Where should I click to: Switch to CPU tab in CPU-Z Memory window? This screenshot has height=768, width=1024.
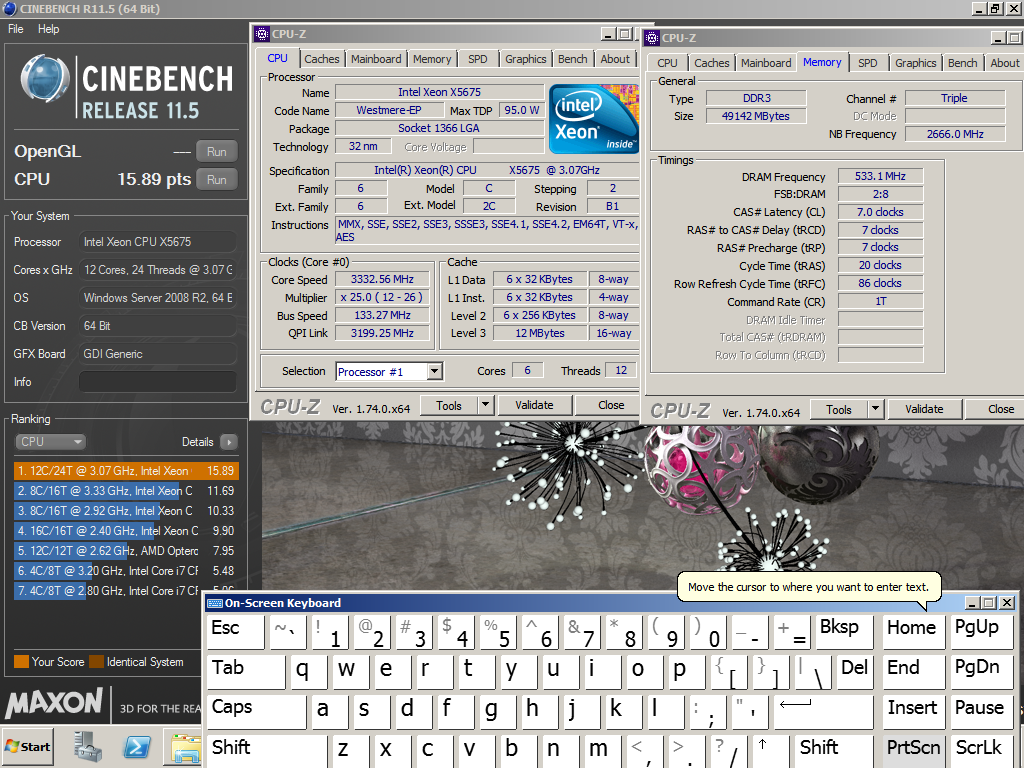pos(667,63)
